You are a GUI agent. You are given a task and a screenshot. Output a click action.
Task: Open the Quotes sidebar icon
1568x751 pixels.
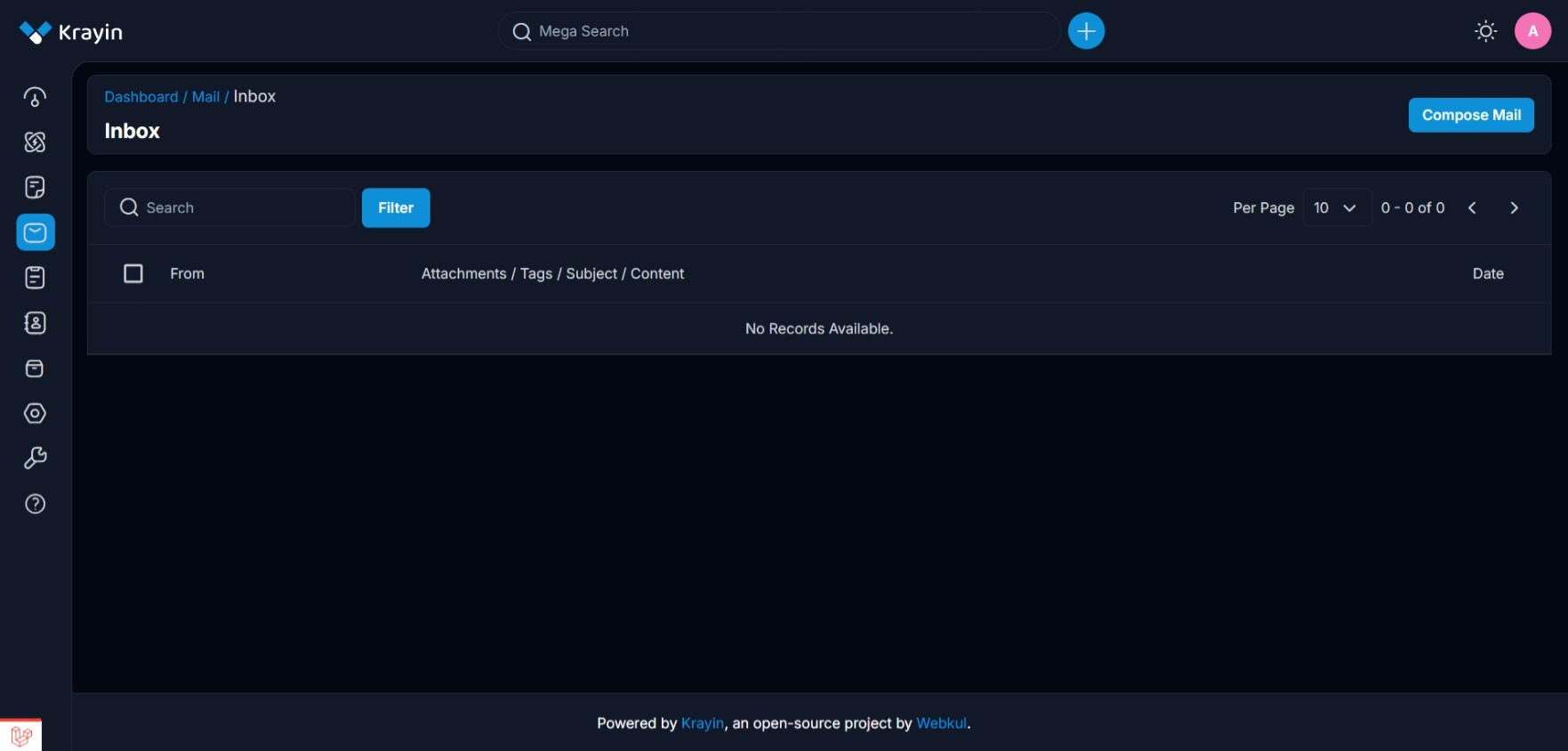coord(35,188)
